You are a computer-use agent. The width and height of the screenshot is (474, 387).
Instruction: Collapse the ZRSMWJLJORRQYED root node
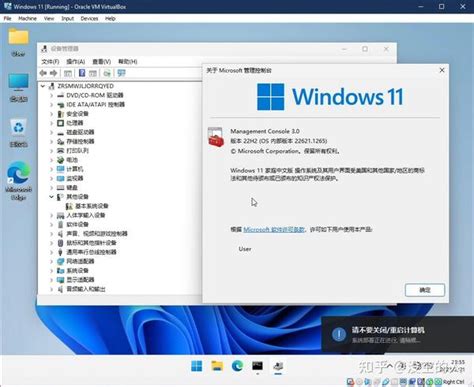(x=43, y=86)
